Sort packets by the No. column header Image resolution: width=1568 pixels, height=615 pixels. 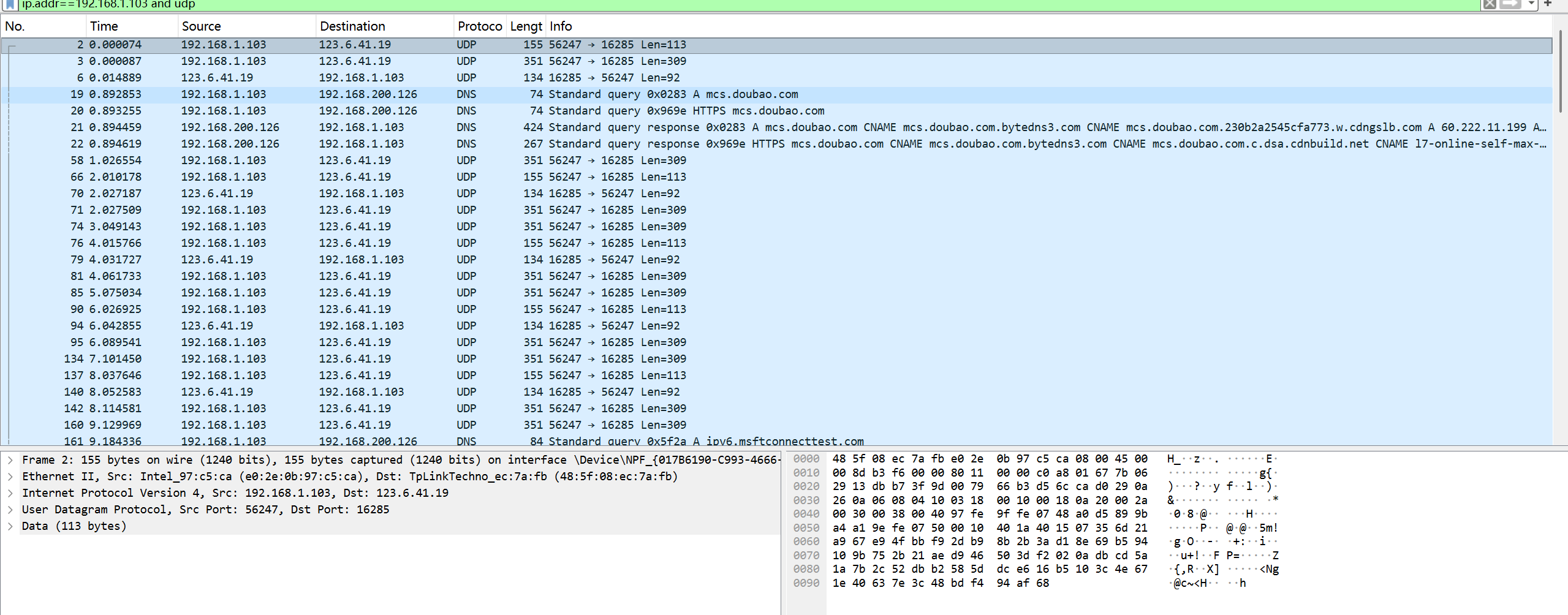(44, 26)
